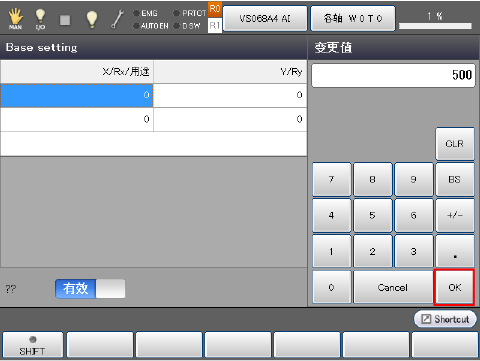Click the PRTCT status indicator

(190, 13)
